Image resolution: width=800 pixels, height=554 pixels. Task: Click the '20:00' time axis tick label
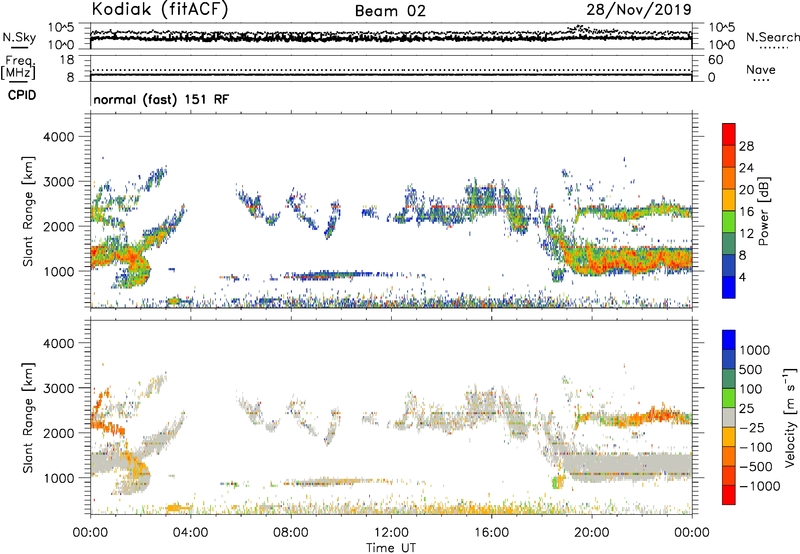pyautogui.click(x=591, y=533)
